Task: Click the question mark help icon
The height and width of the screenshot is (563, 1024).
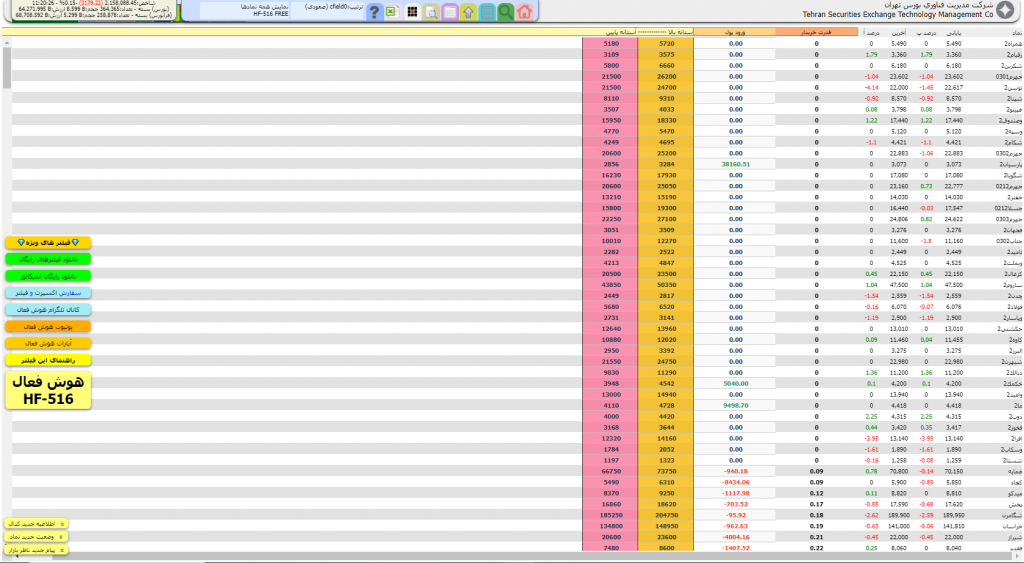Action: click(373, 12)
